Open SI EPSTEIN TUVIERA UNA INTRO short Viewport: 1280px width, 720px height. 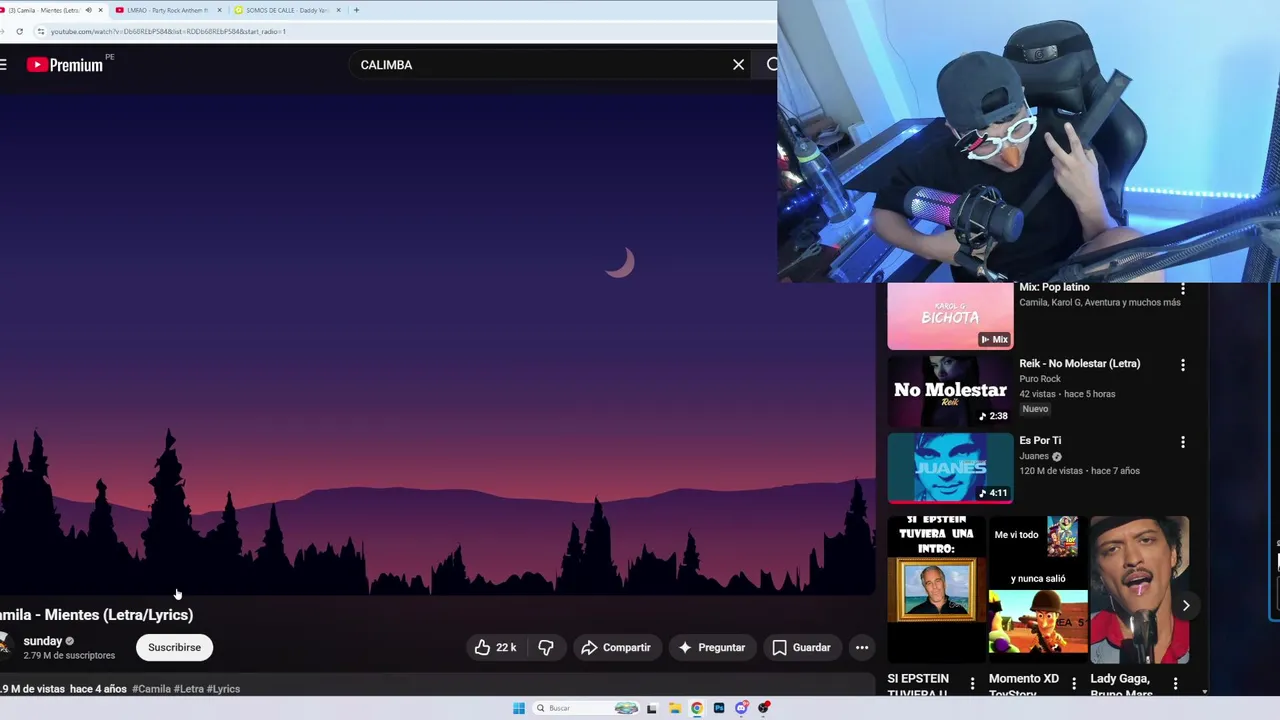pyautogui.click(x=936, y=590)
